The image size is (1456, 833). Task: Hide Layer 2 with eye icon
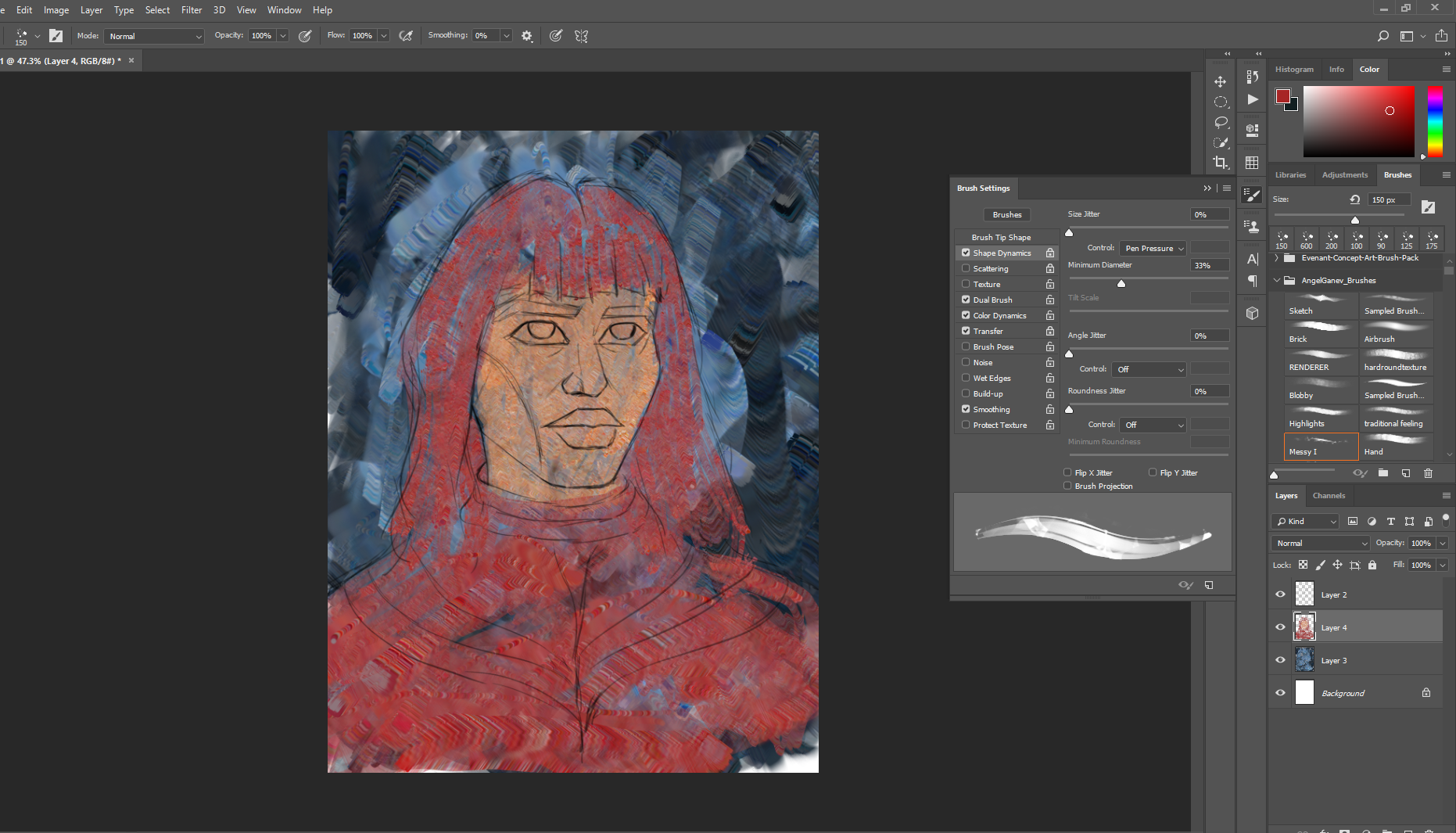pos(1280,594)
